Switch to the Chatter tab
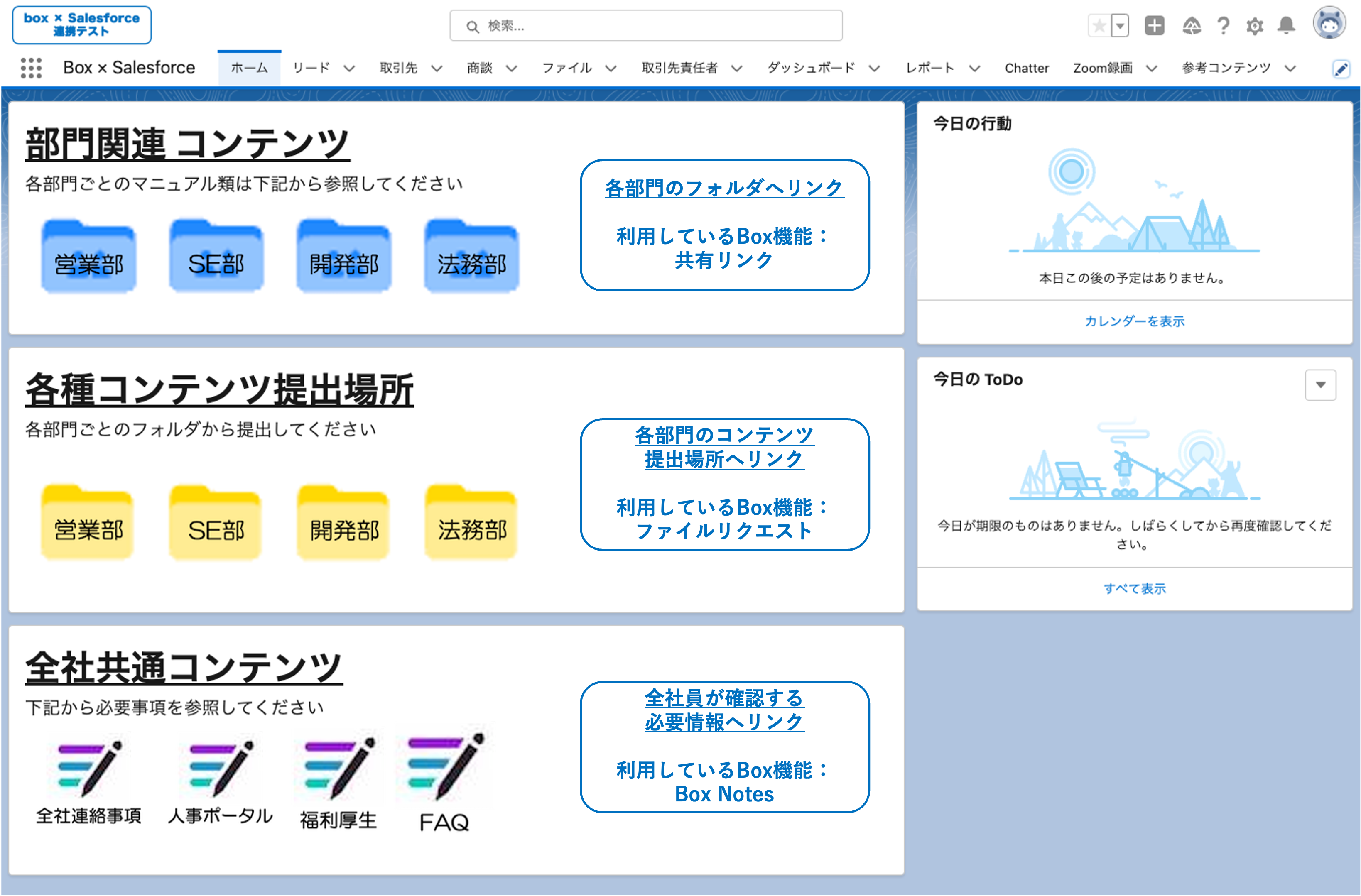This screenshot has height=896, width=1361. pos(1027,69)
